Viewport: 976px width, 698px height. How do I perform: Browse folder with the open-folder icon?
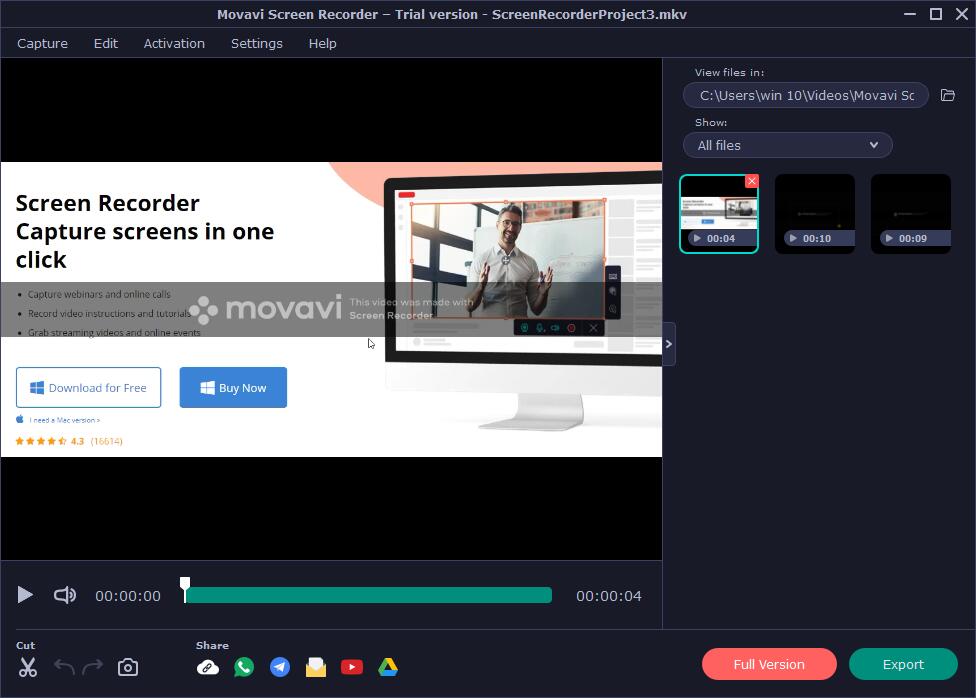click(947, 95)
